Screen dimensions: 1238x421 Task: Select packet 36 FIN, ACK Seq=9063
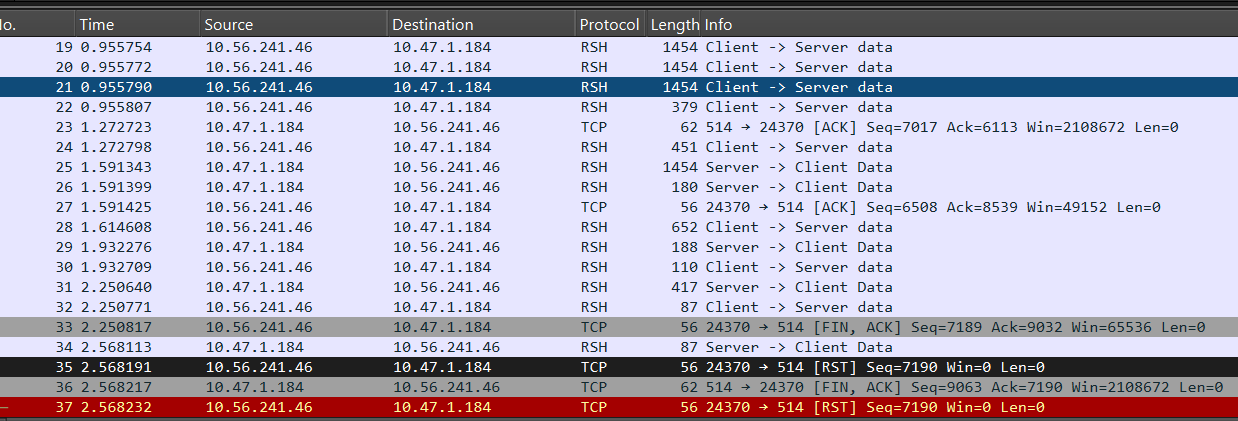[x=619, y=387]
